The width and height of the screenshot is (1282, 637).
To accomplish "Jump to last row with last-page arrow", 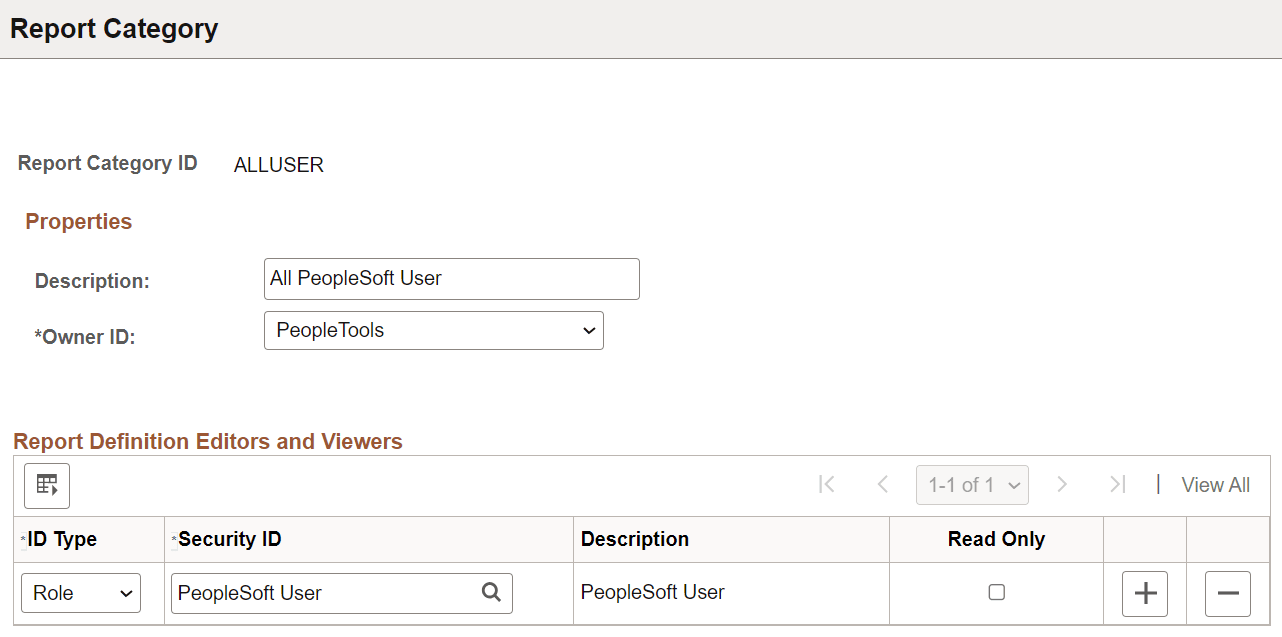I will click(1117, 484).
